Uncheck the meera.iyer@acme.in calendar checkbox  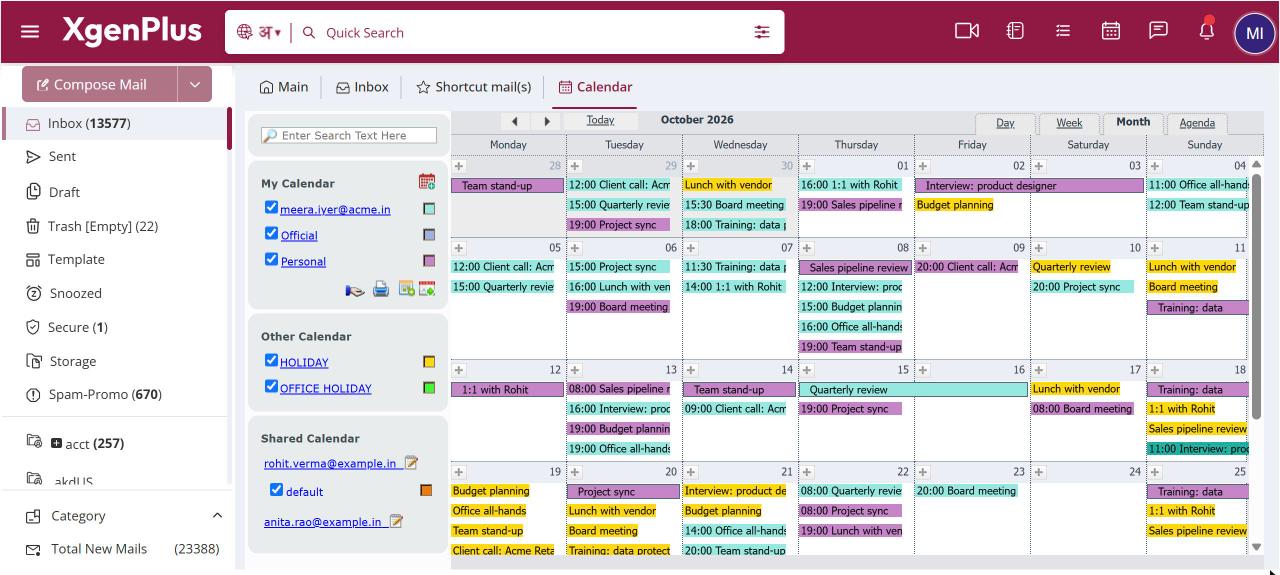[x=271, y=208]
